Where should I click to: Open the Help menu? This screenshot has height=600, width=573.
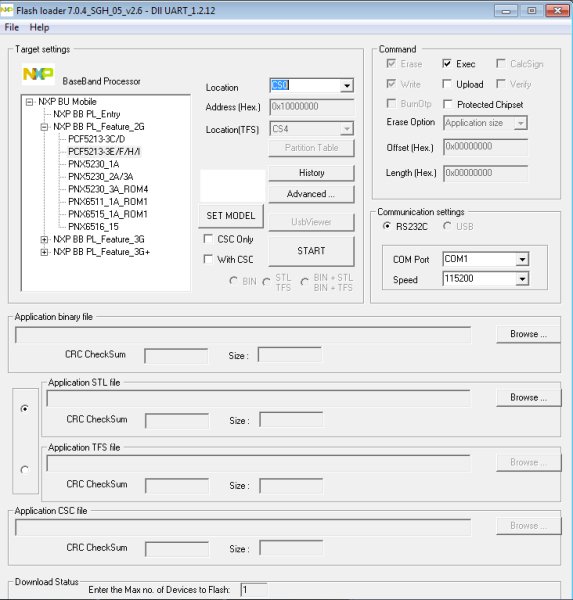coord(39,27)
